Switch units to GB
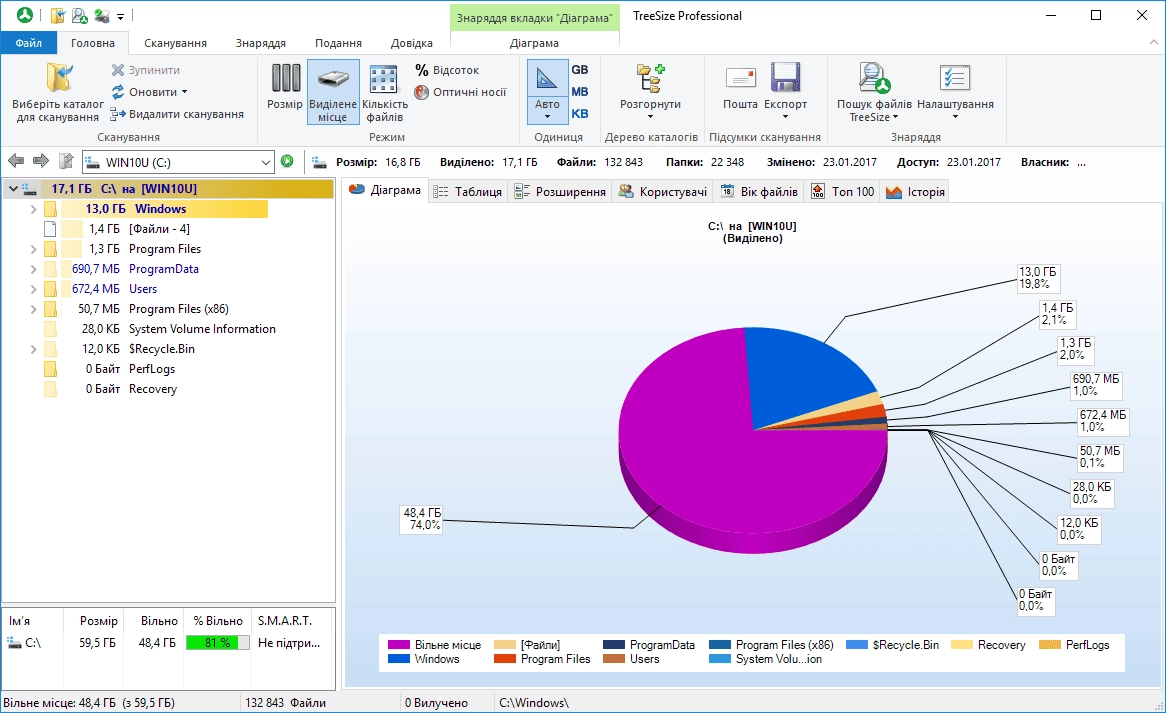This screenshot has width=1166, height=713. point(580,70)
